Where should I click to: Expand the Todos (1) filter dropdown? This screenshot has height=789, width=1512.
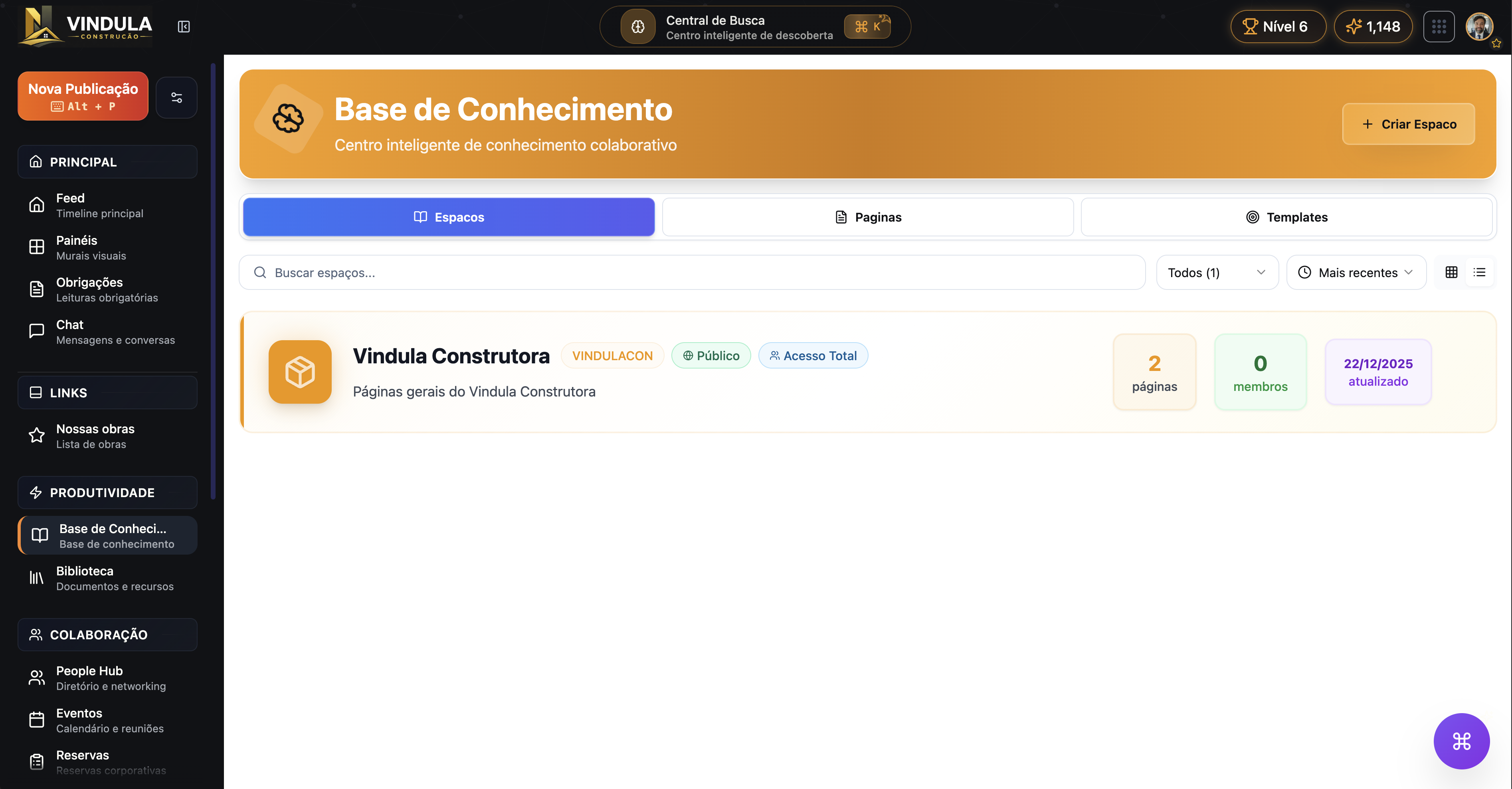tap(1217, 272)
